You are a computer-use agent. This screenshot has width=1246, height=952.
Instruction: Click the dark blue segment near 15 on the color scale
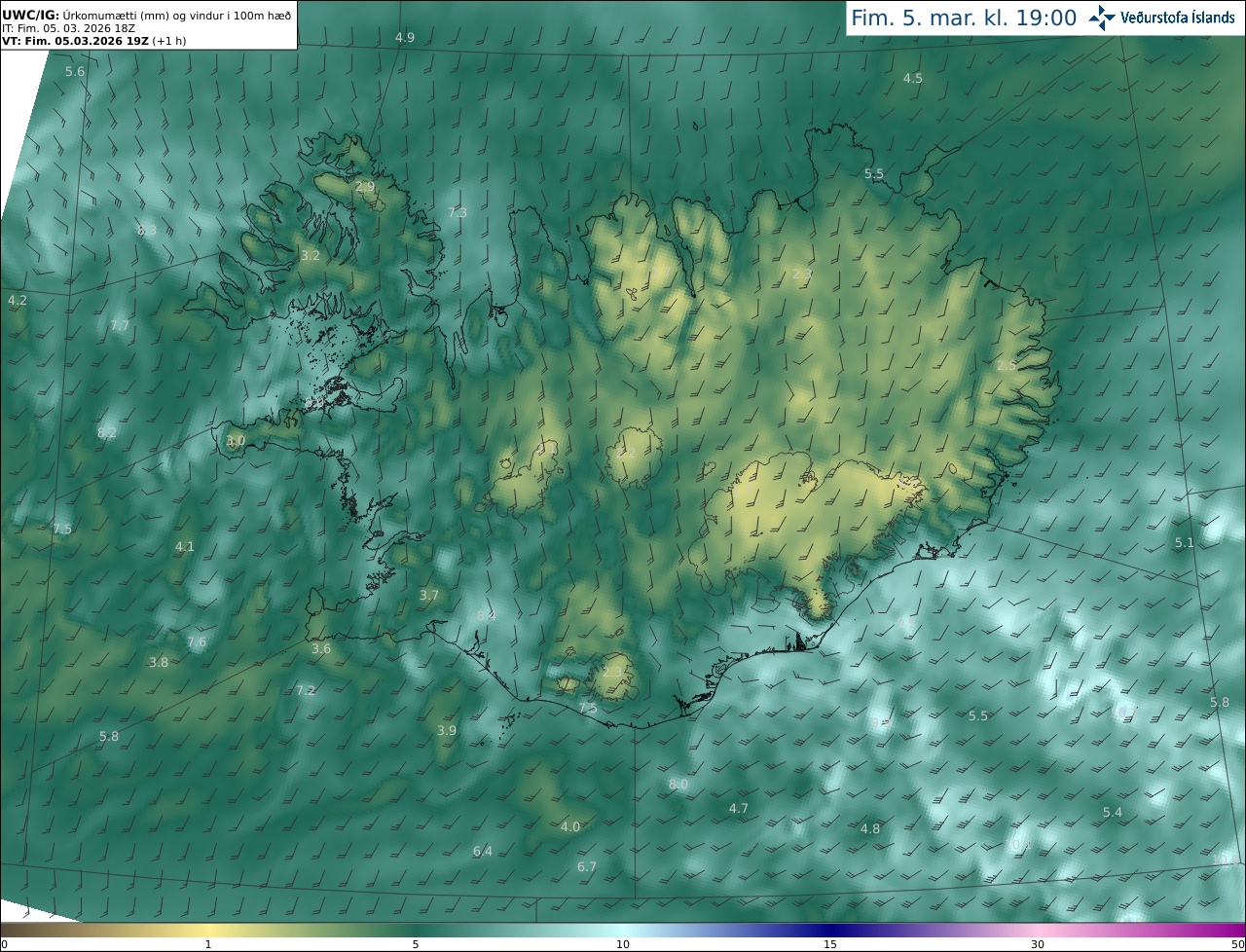pyautogui.click(x=830, y=930)
